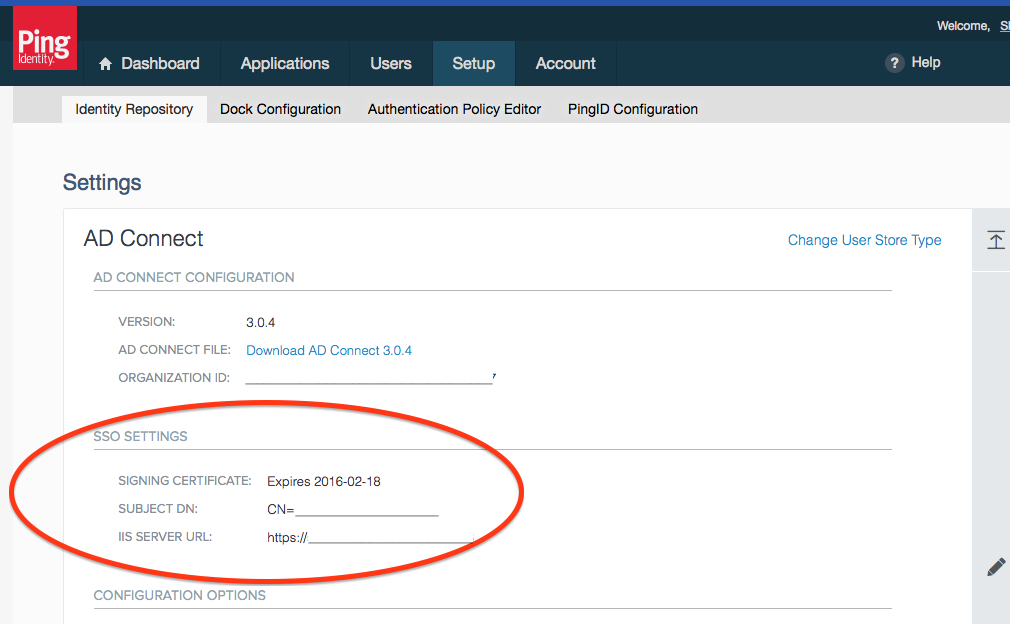
Task: Open the Help link text
Action: pyautogui.click(x=926, y=62)
